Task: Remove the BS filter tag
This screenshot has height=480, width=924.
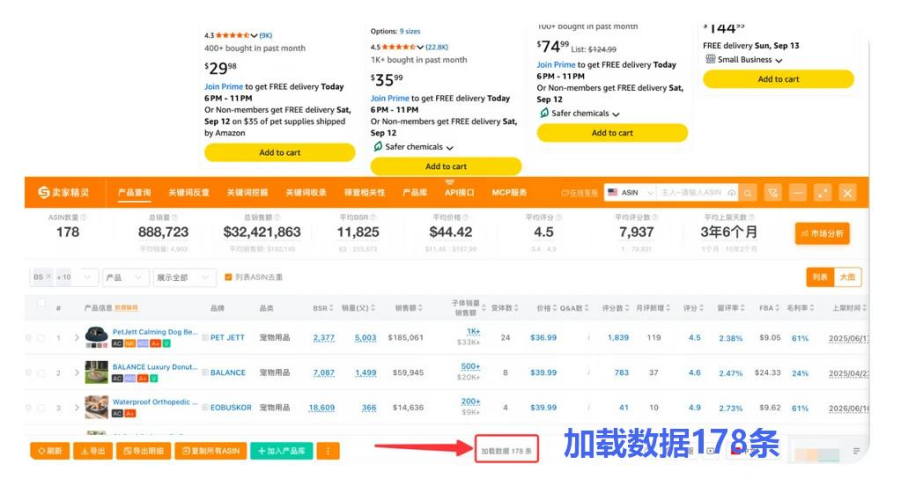Action: pos(49,276)
